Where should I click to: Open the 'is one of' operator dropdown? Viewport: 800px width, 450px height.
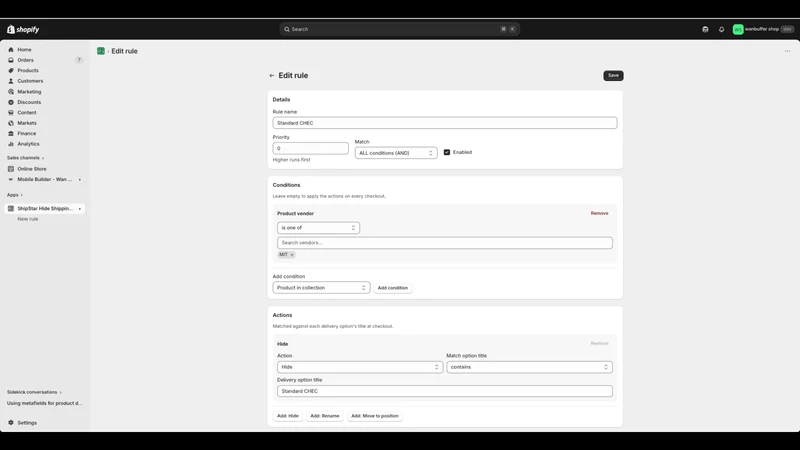(x=318, y=228)
